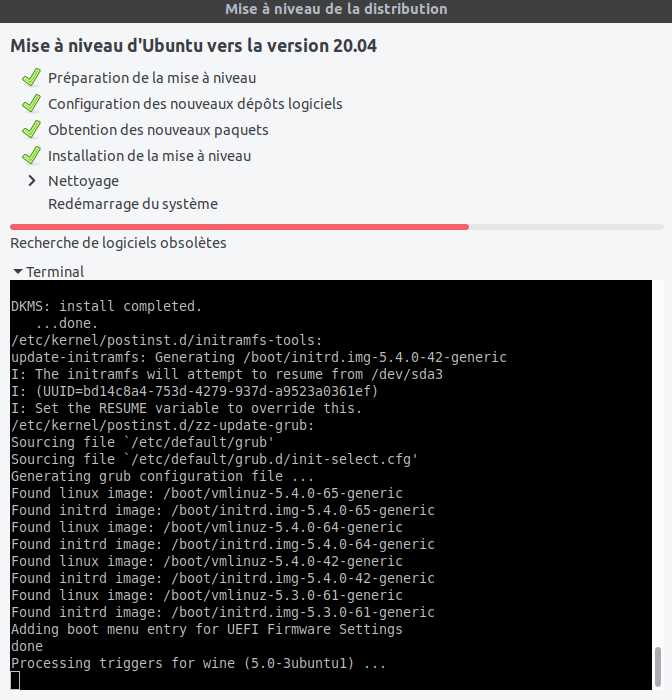The width and height of the screenshot is (672, 700).
Task: Collapse the Terminal disclosure triangle
Action: [x=17, y=272]
